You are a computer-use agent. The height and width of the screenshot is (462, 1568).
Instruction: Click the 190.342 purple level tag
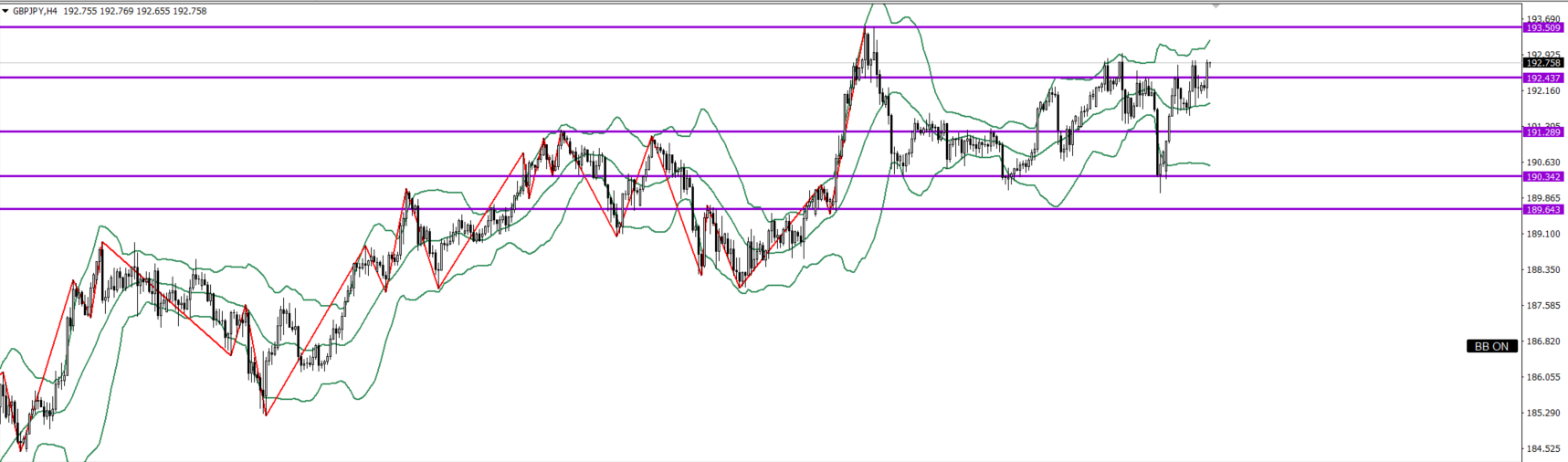[1542, 177]
